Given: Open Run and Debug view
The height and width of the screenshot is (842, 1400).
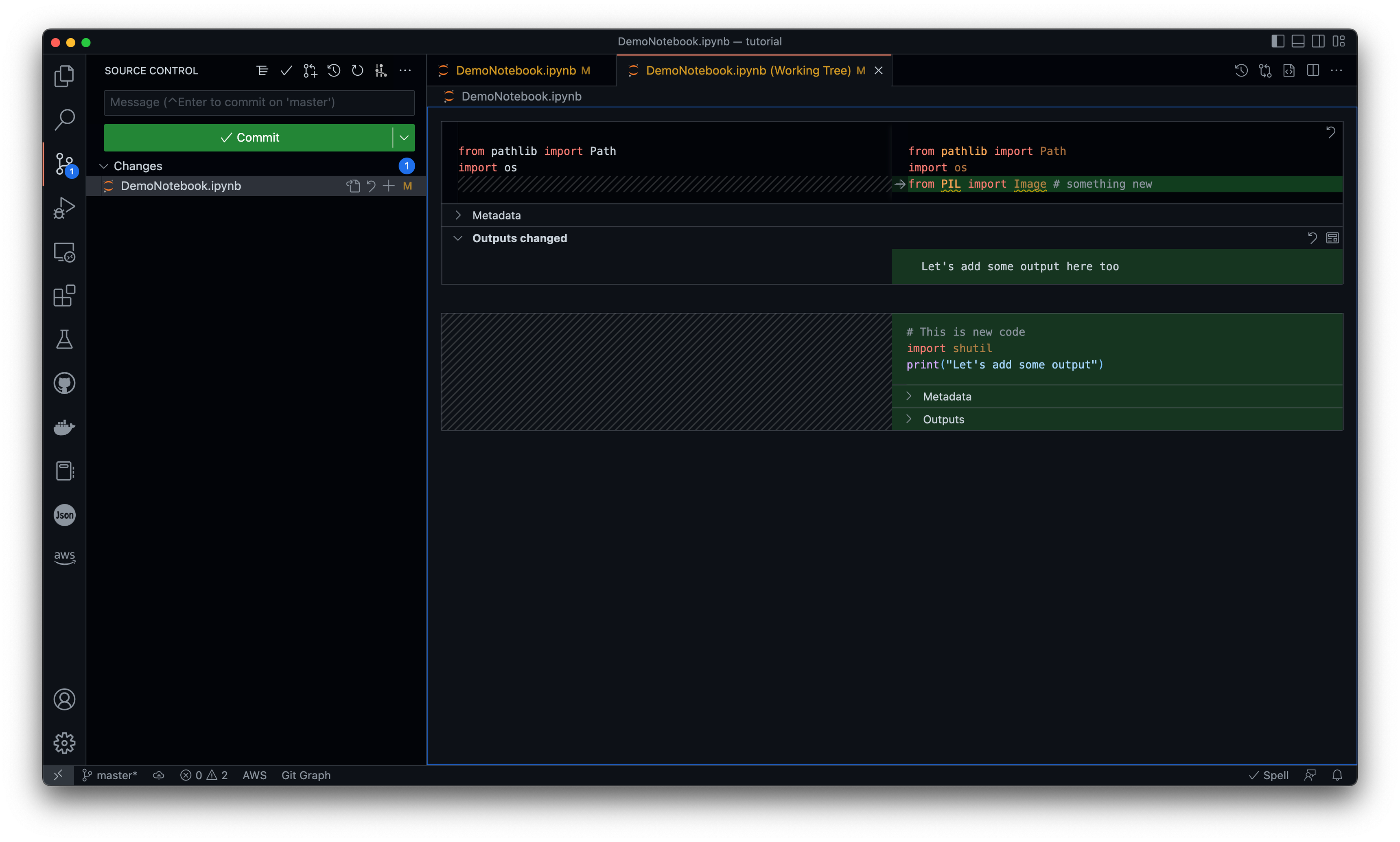Looking at the screenshot, I should (x=64, y=208).
